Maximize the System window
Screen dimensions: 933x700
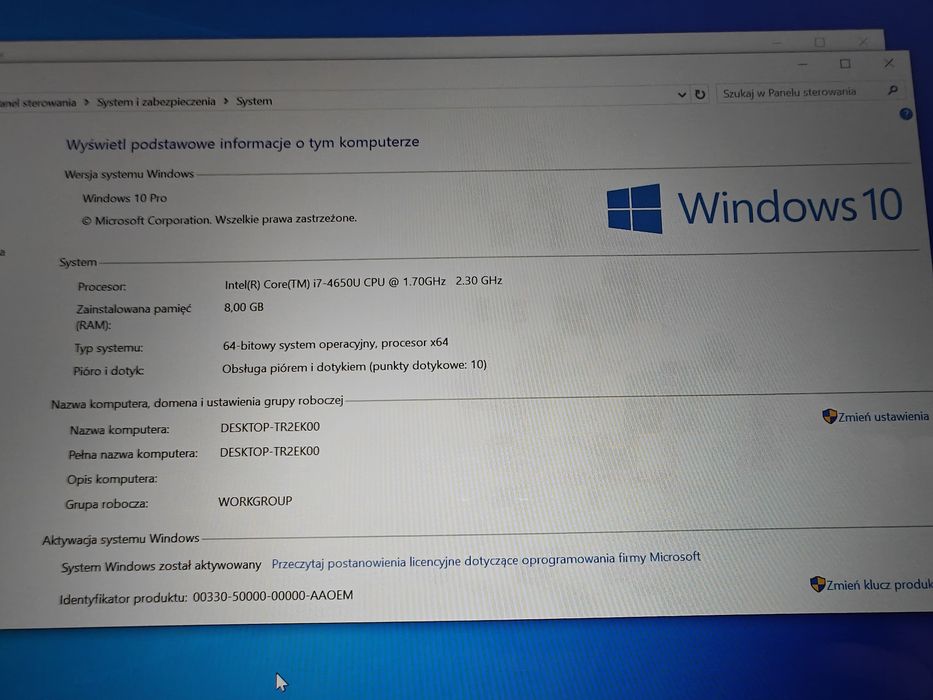pos(845,64)
